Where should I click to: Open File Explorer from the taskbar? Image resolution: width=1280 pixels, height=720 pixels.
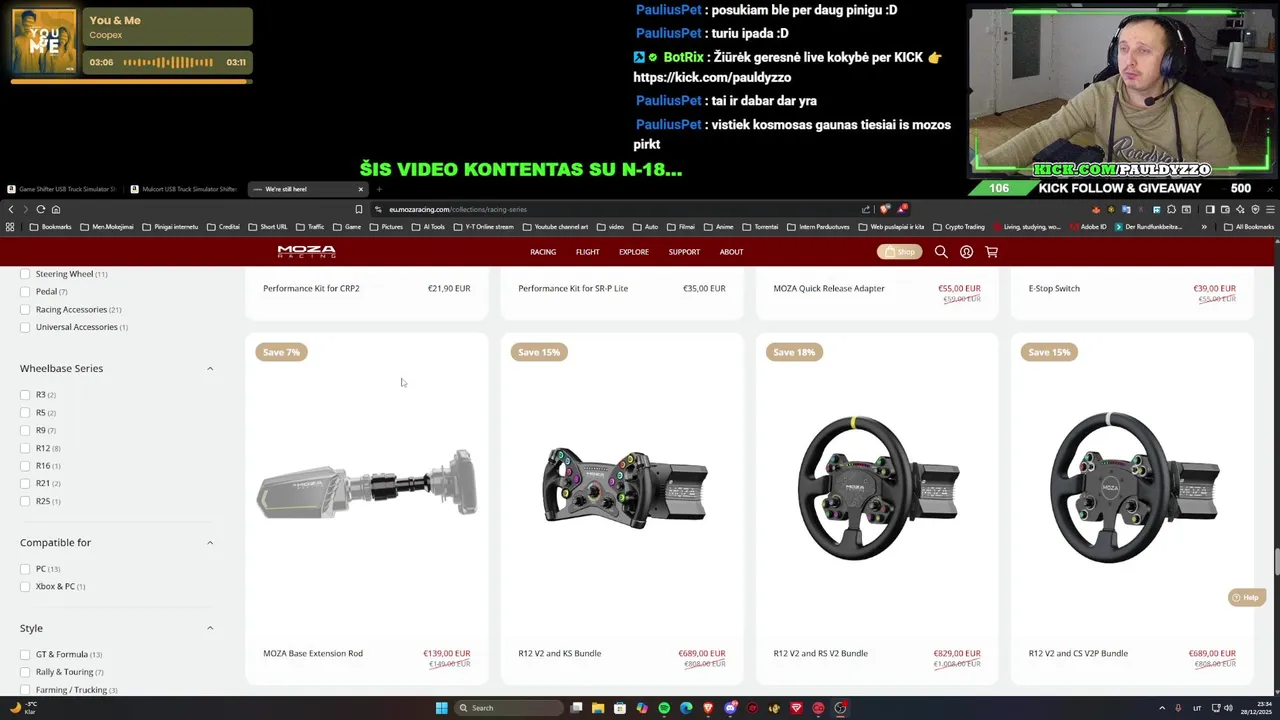[x=598, y=708]
